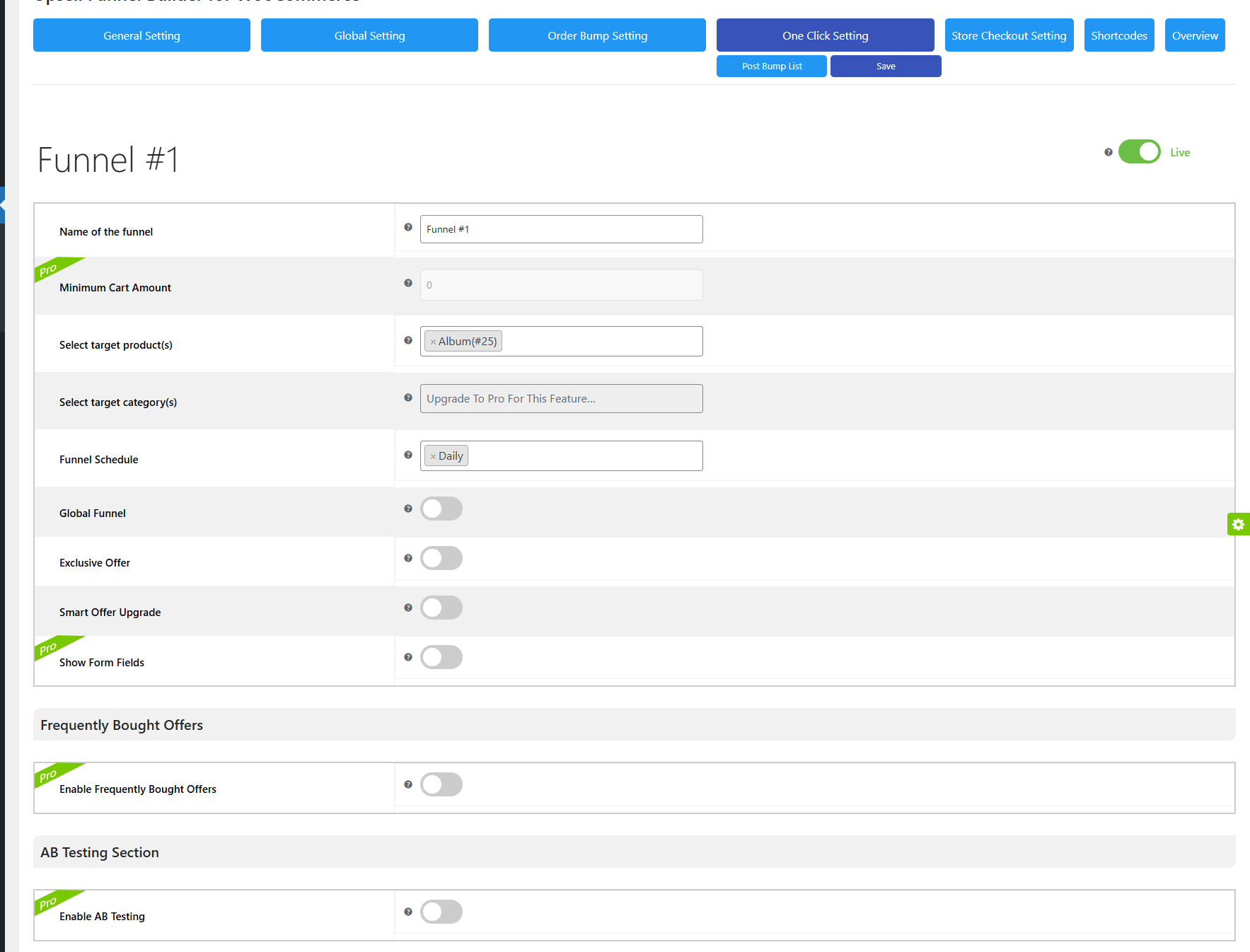Open help tooltip for Show Form Fields
The height and width of the screenshot is (952, 1250).
[408, 657]
